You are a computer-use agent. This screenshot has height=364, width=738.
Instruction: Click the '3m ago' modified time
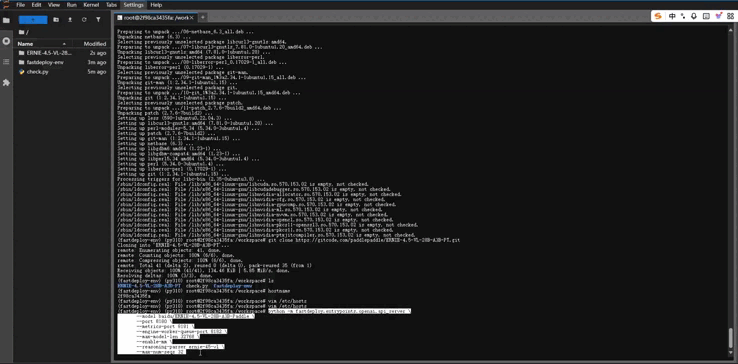click(x=97, y=62)
